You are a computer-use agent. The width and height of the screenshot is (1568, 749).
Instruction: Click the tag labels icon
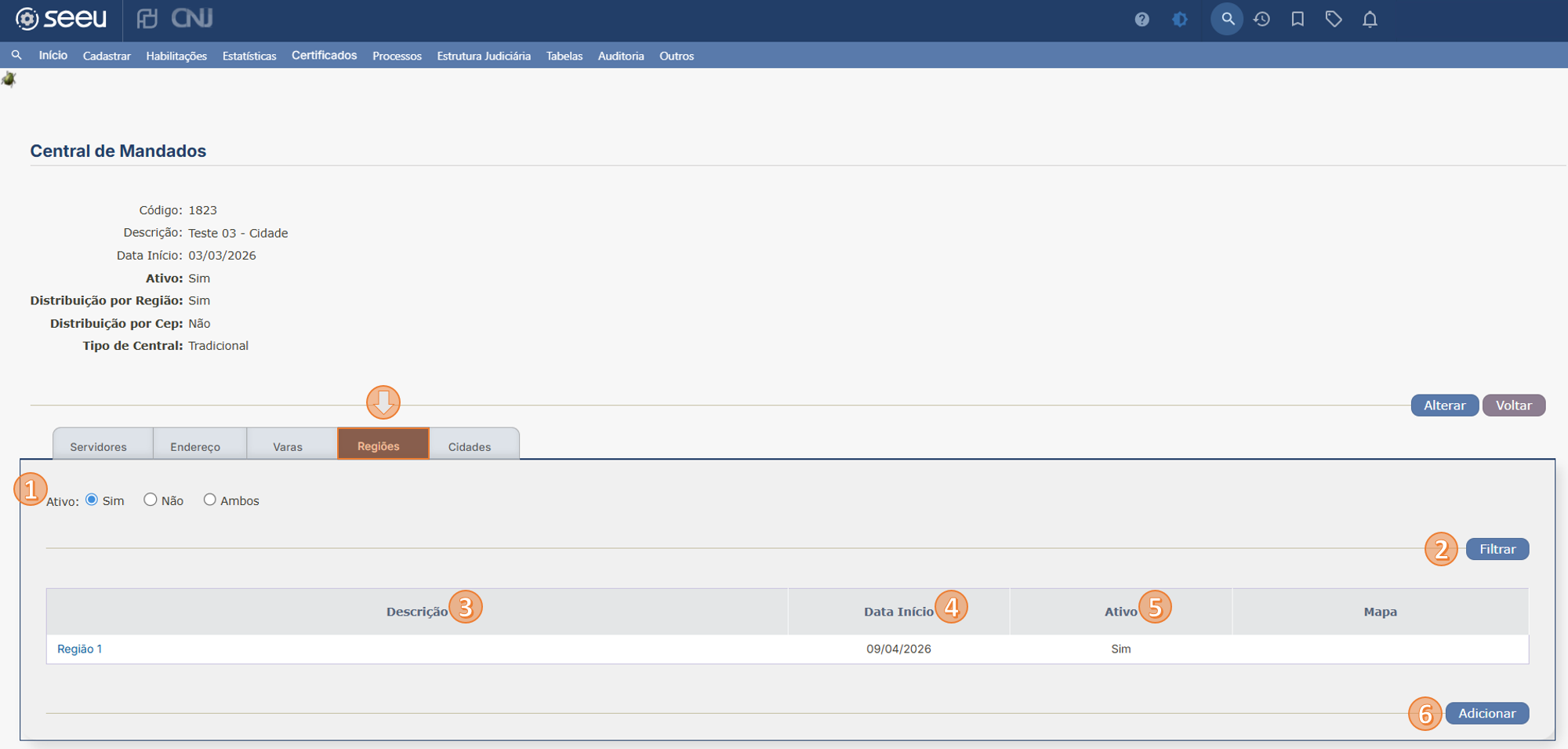1334,19
